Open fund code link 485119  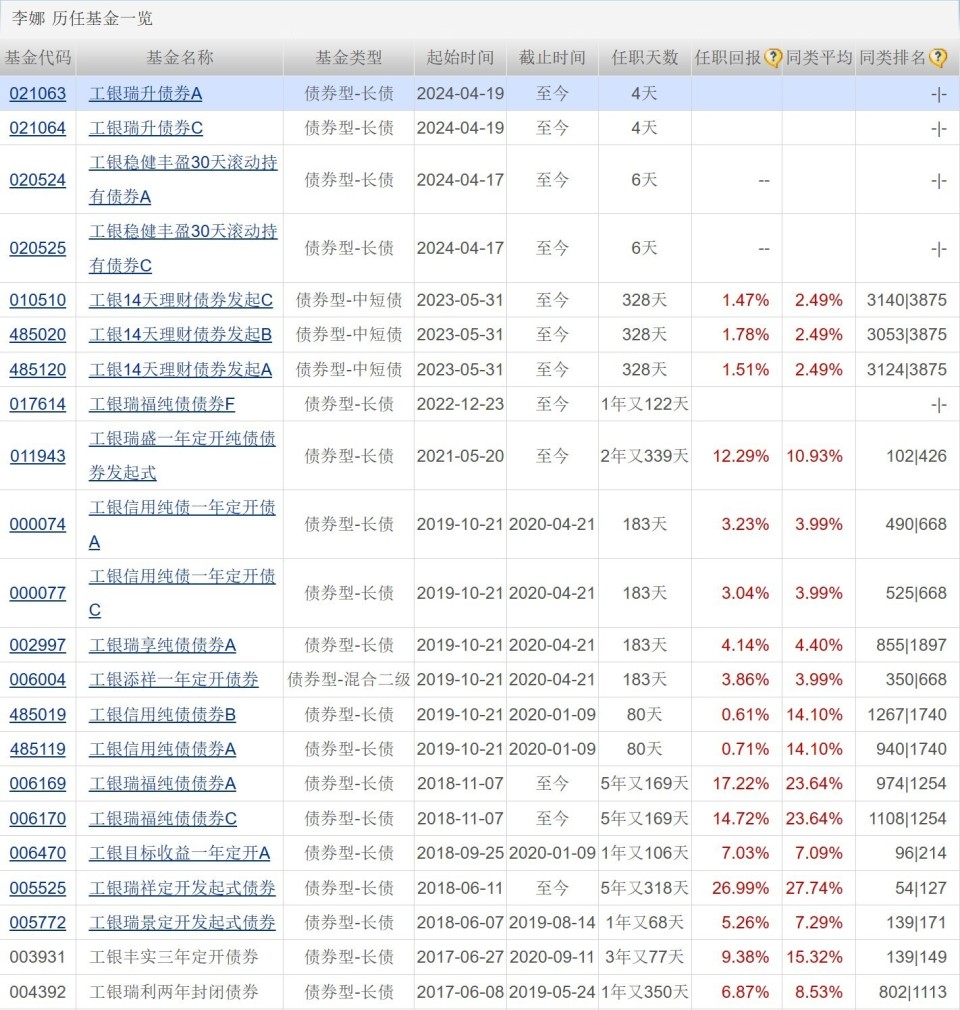pos(37,749)
